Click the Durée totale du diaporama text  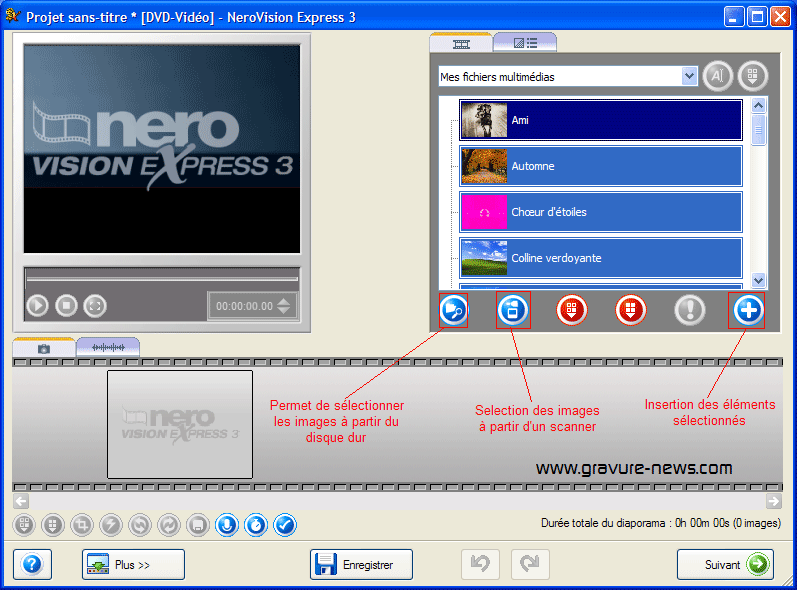[661, 523]
